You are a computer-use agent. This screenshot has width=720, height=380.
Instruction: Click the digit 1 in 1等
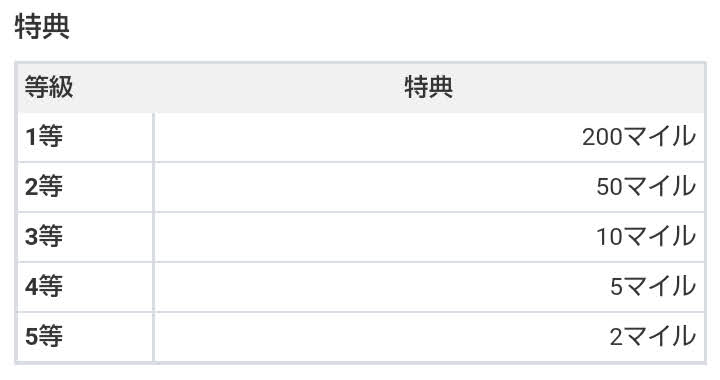31,137
